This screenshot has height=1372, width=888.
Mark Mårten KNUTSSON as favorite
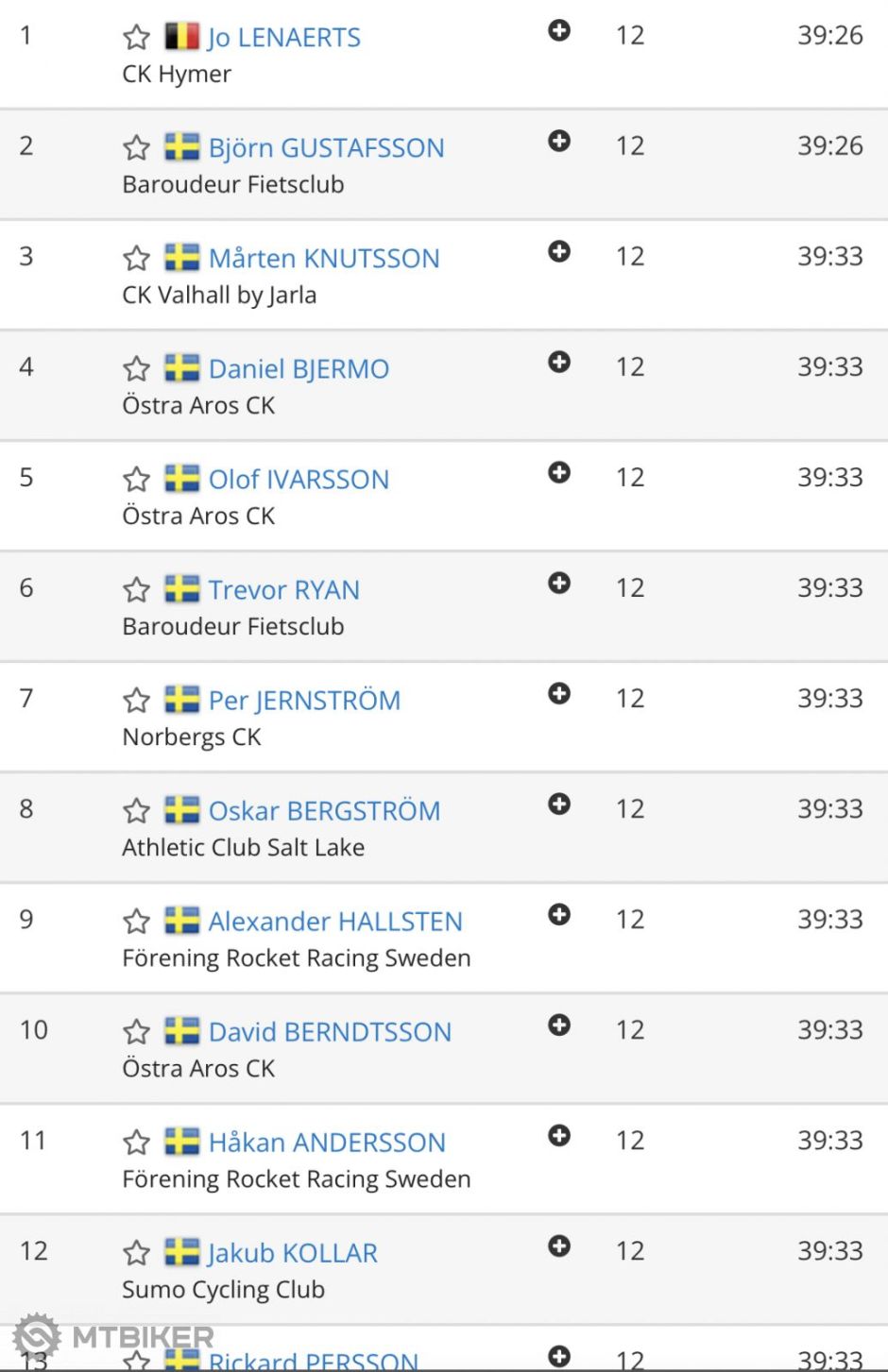[x=137, y=259]
